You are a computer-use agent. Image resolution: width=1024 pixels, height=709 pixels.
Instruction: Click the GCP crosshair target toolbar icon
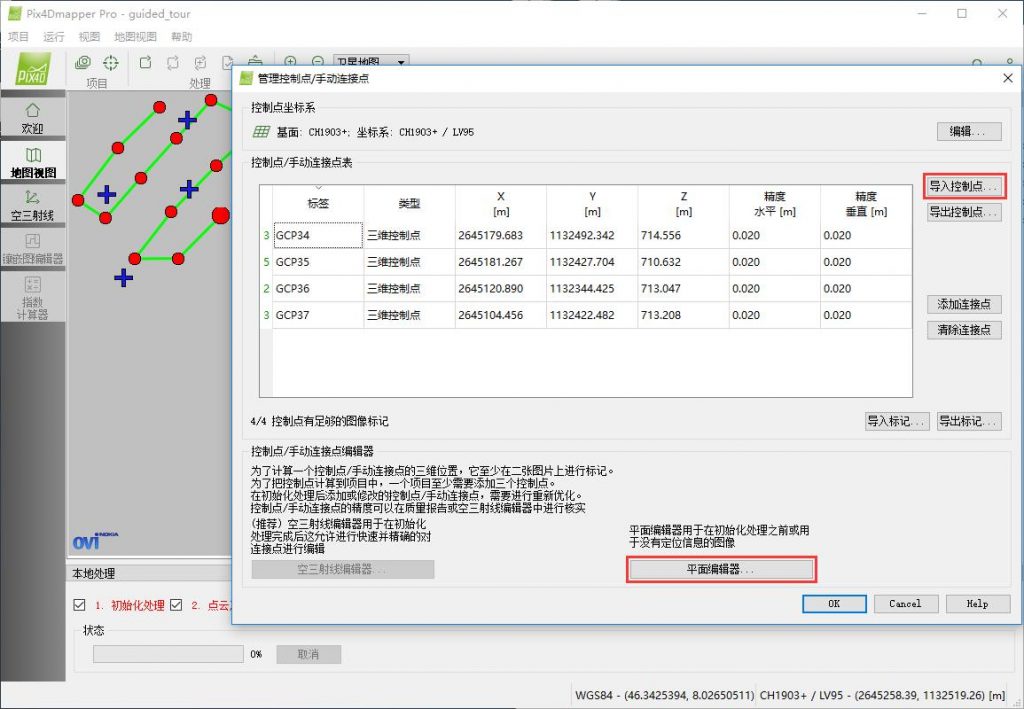click(x=111, y=63)
